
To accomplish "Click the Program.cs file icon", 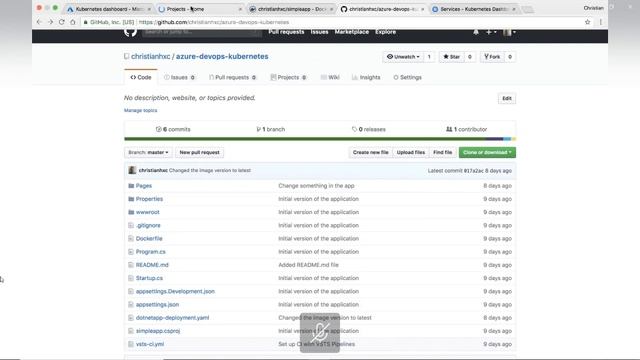I will tap(131, 252).
